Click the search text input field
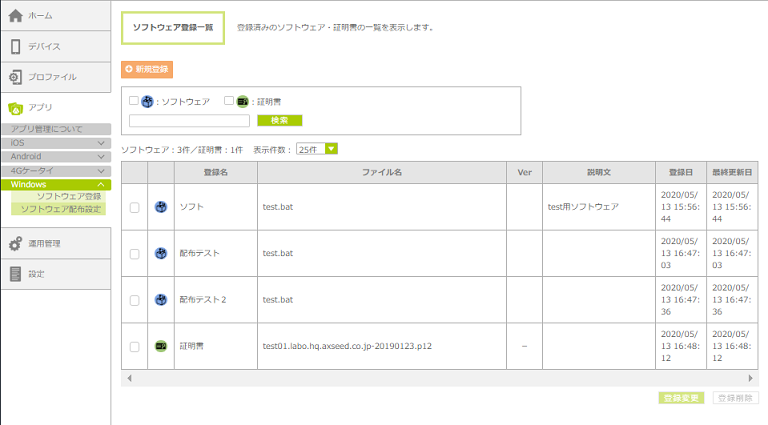This screenshot has width=768, height=425. click(x=189, y=121)
